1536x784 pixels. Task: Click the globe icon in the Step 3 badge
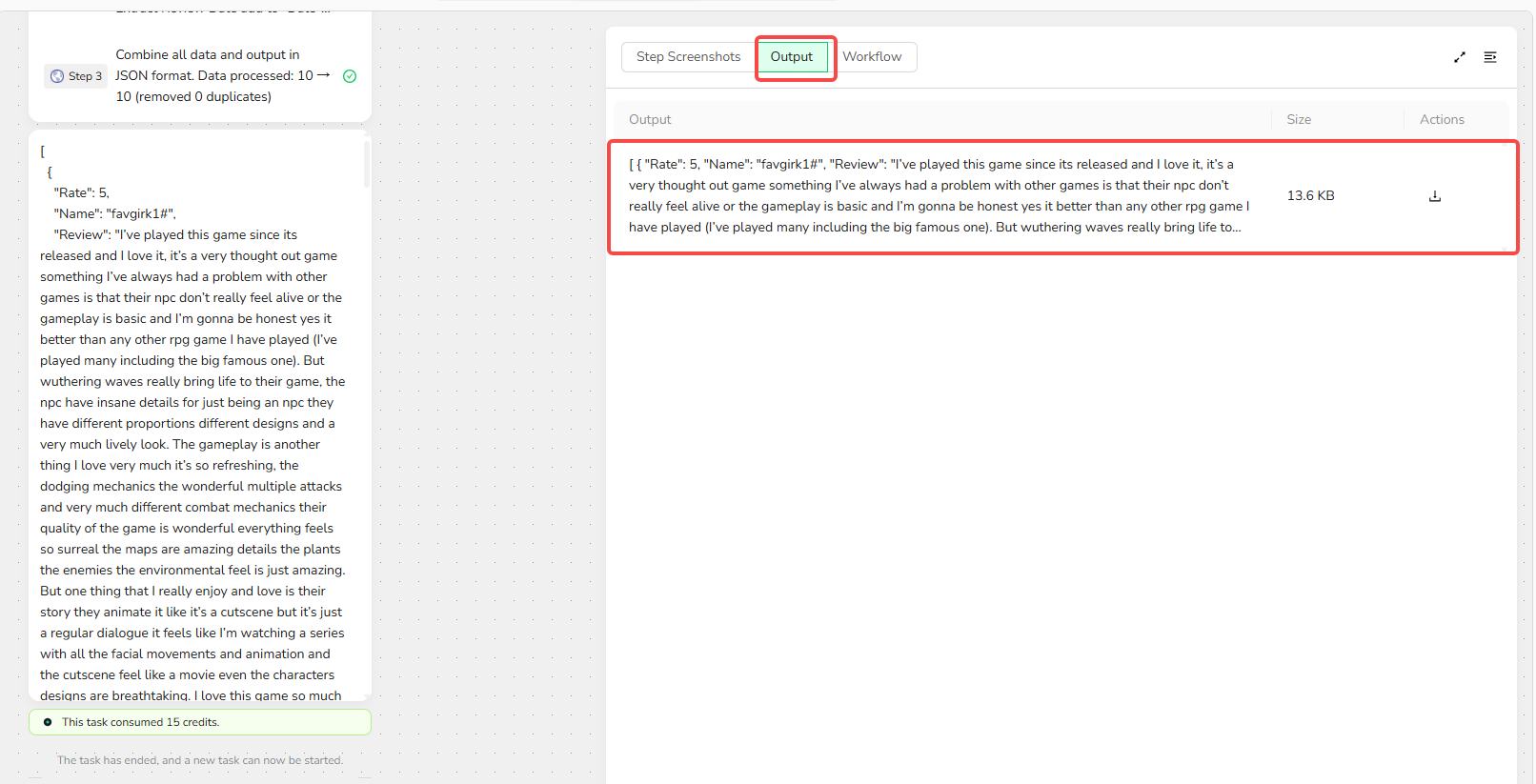tap(57, 76)
